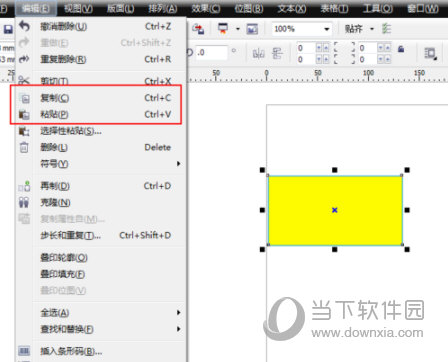The image size is (448, 362).
Task: Open the 工具(O) menu
Action: coord(377,8)
